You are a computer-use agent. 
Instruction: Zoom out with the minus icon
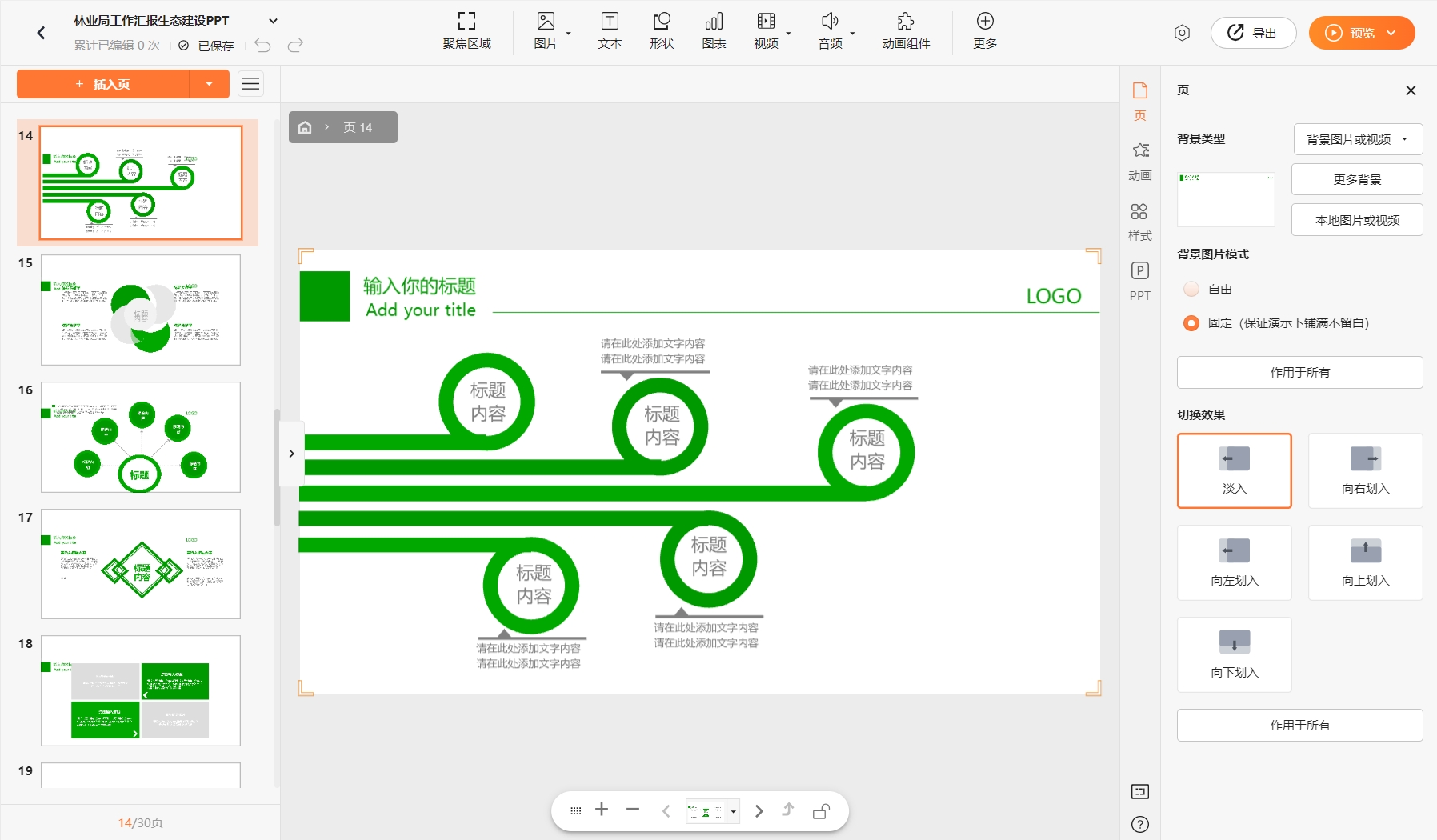(633, 810)
